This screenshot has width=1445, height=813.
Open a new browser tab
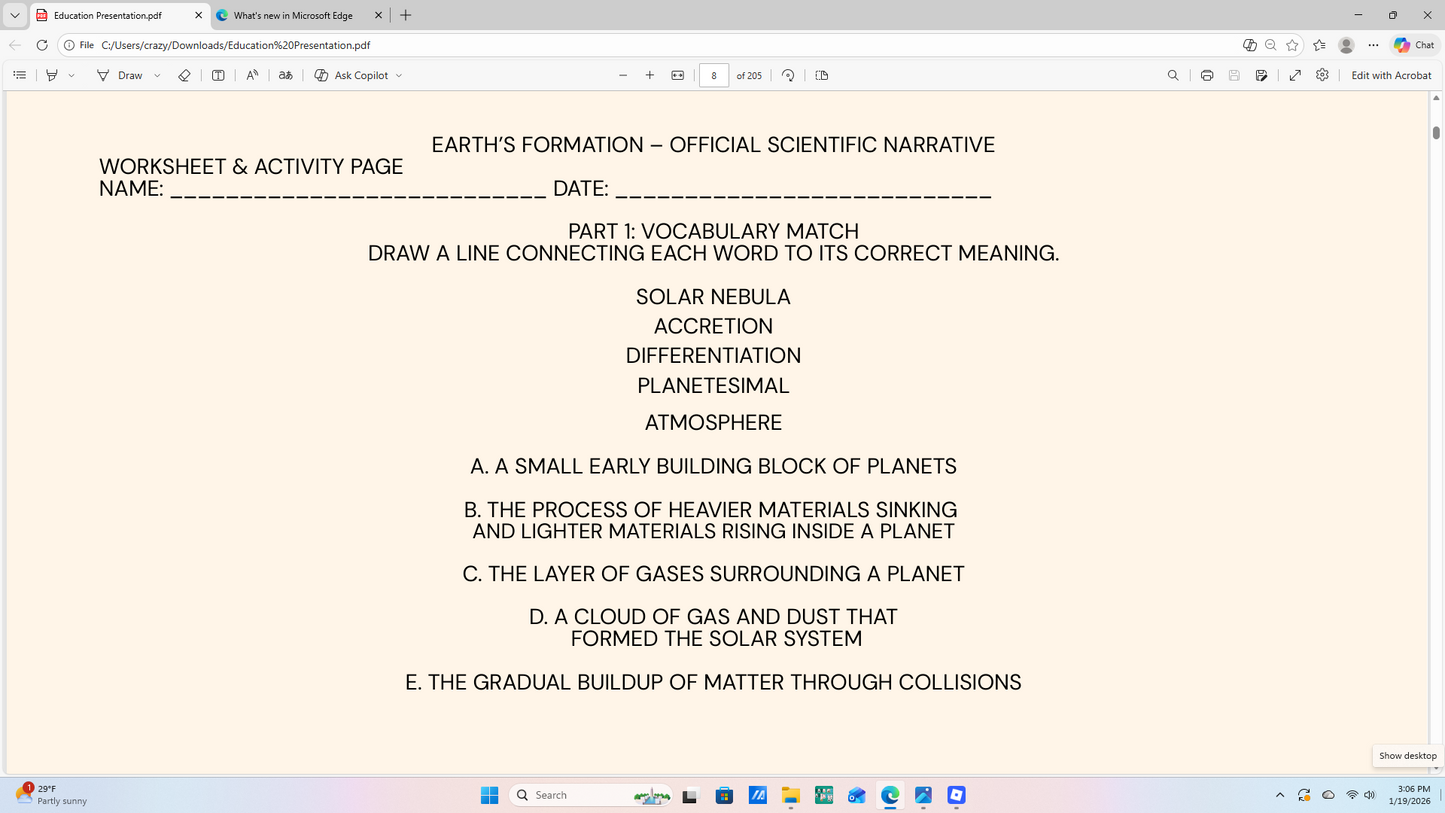[405, 15]
